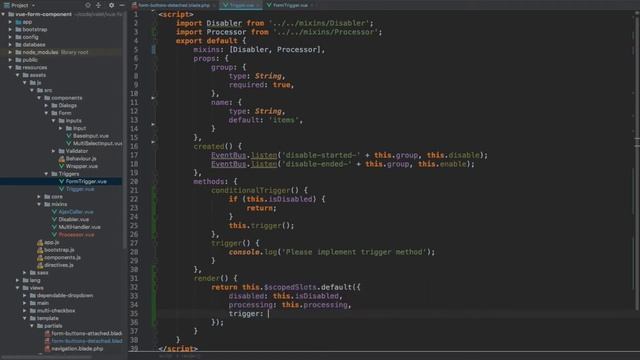Select the Inputs folder

tap(73, 121)
